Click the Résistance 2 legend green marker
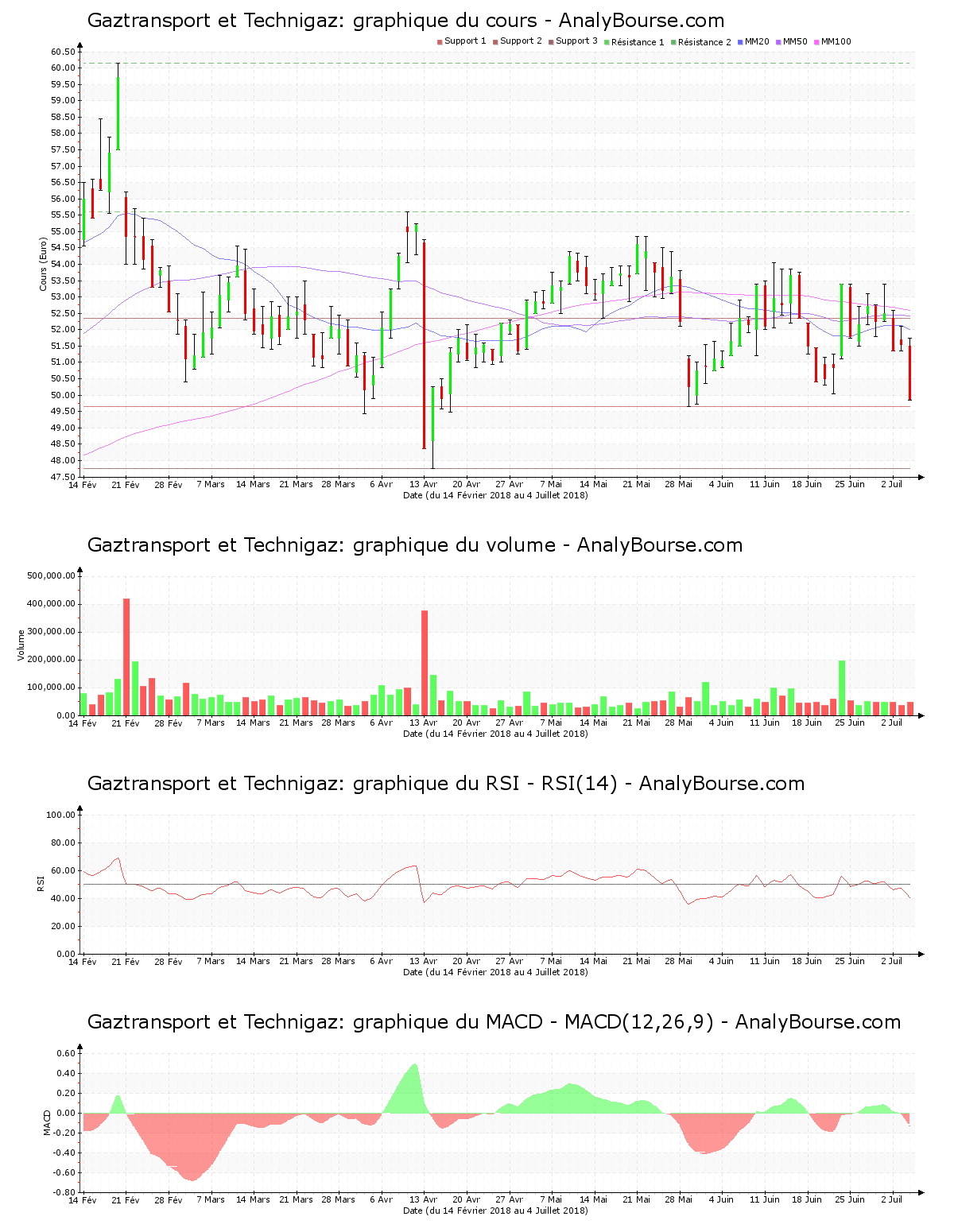 click(x=673, y=42)
